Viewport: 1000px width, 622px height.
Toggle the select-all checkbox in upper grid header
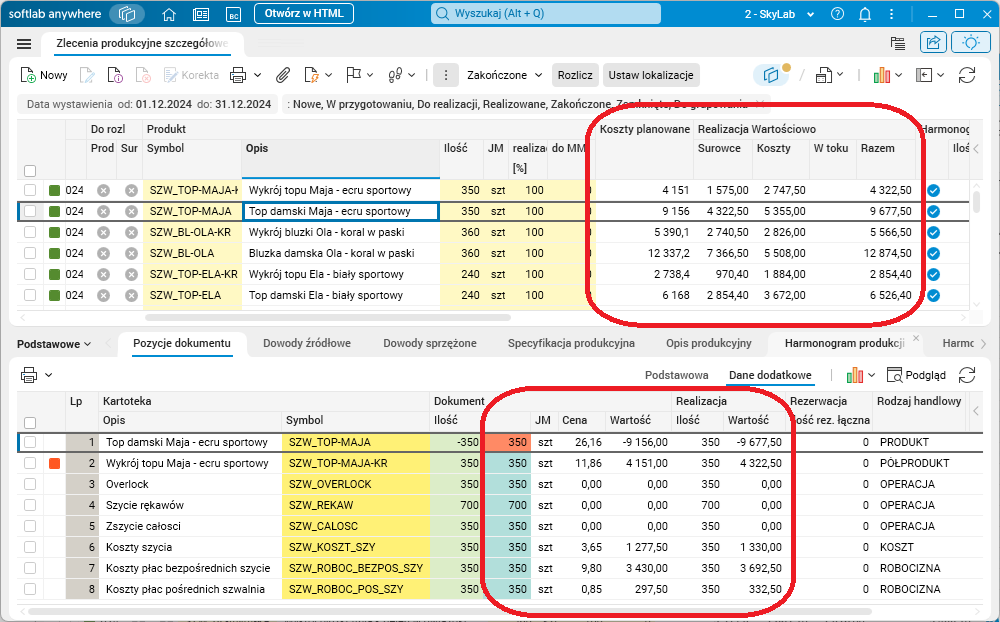[x=30, y=171]
